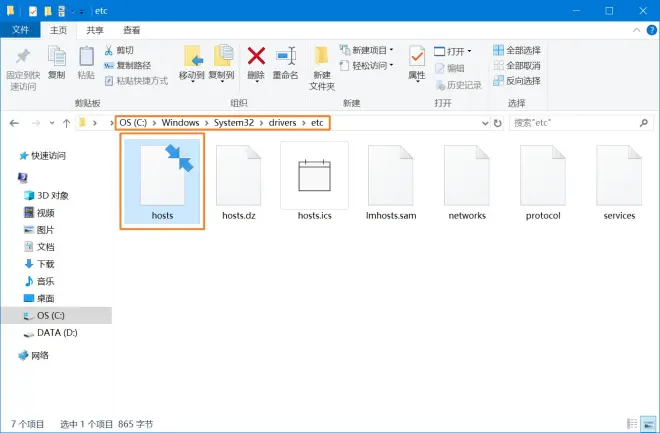Click System32 in the address path
Screen dimensions: 660x433
[x=234, y=123]
